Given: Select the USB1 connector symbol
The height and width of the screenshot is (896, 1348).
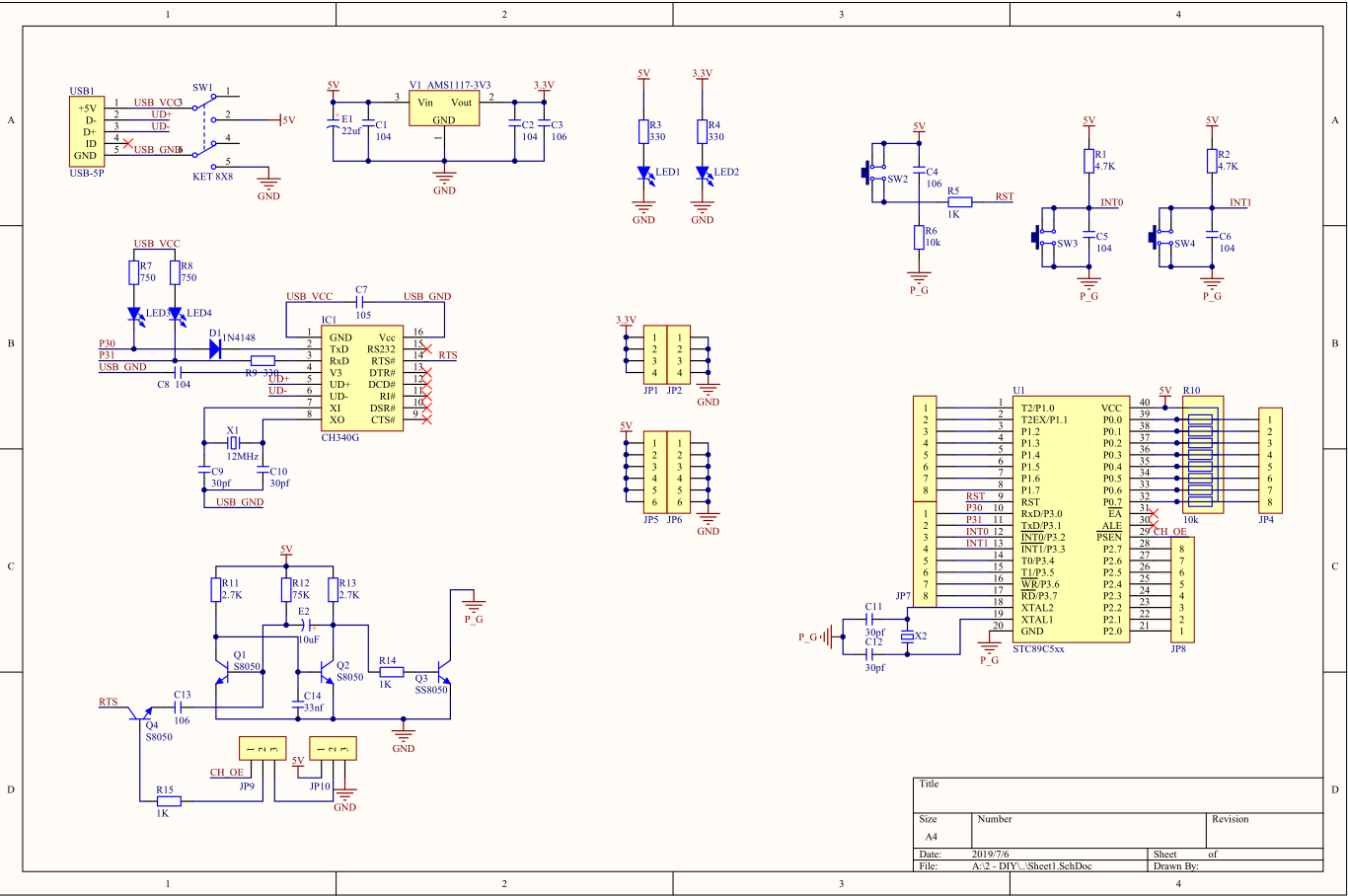Looking at the screenshot, I should [x=86, y=131].
